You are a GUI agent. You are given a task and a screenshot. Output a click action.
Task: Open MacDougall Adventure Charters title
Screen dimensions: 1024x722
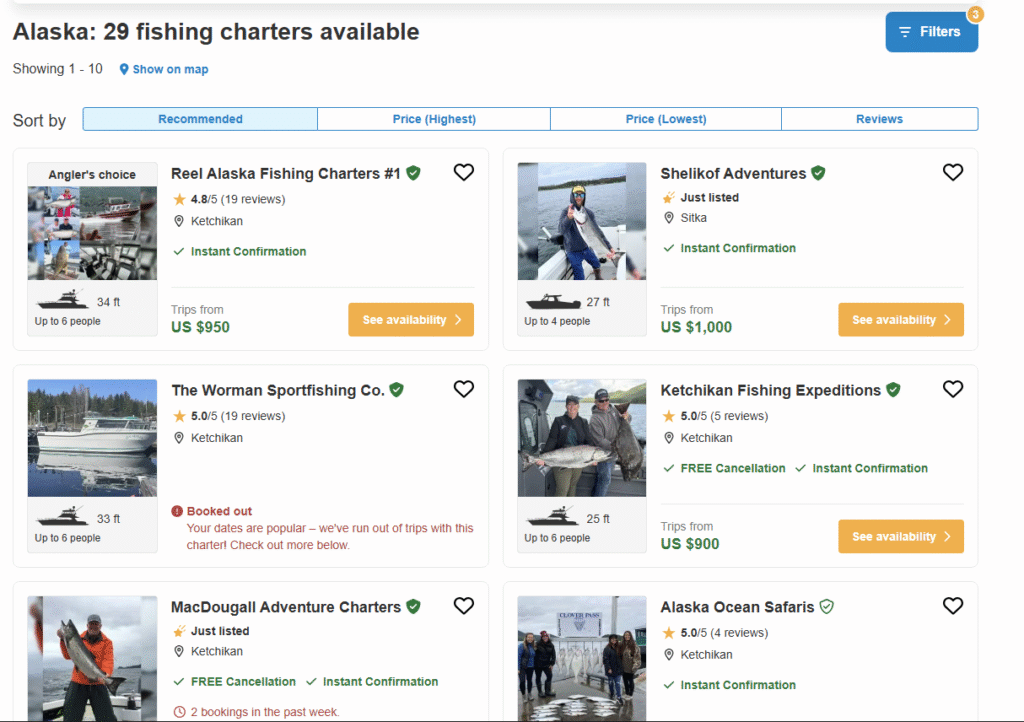tap(285, 607)
